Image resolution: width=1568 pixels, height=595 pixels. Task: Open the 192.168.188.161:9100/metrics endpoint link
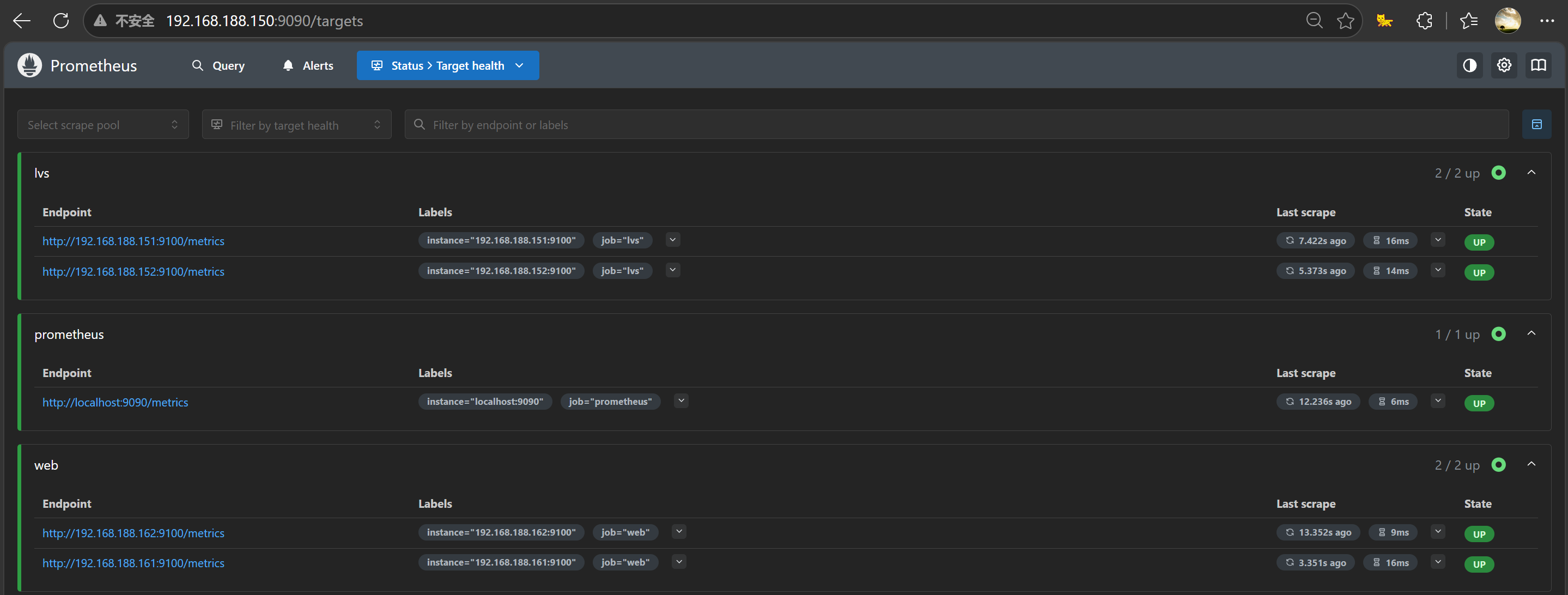click(133, 563)
